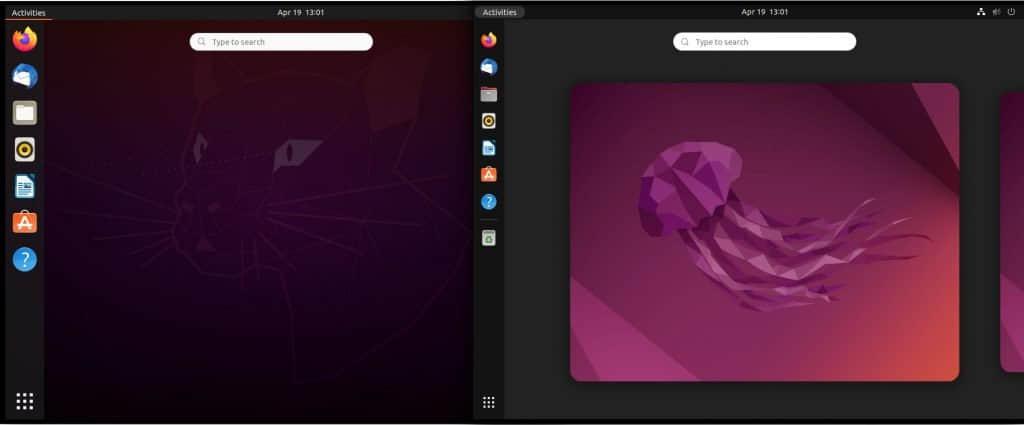Image resolution: width=1024 pixels, height=425 pixels.
Task: Open Files in the jellyfish desktop's dock
Action: coord(489,94)
